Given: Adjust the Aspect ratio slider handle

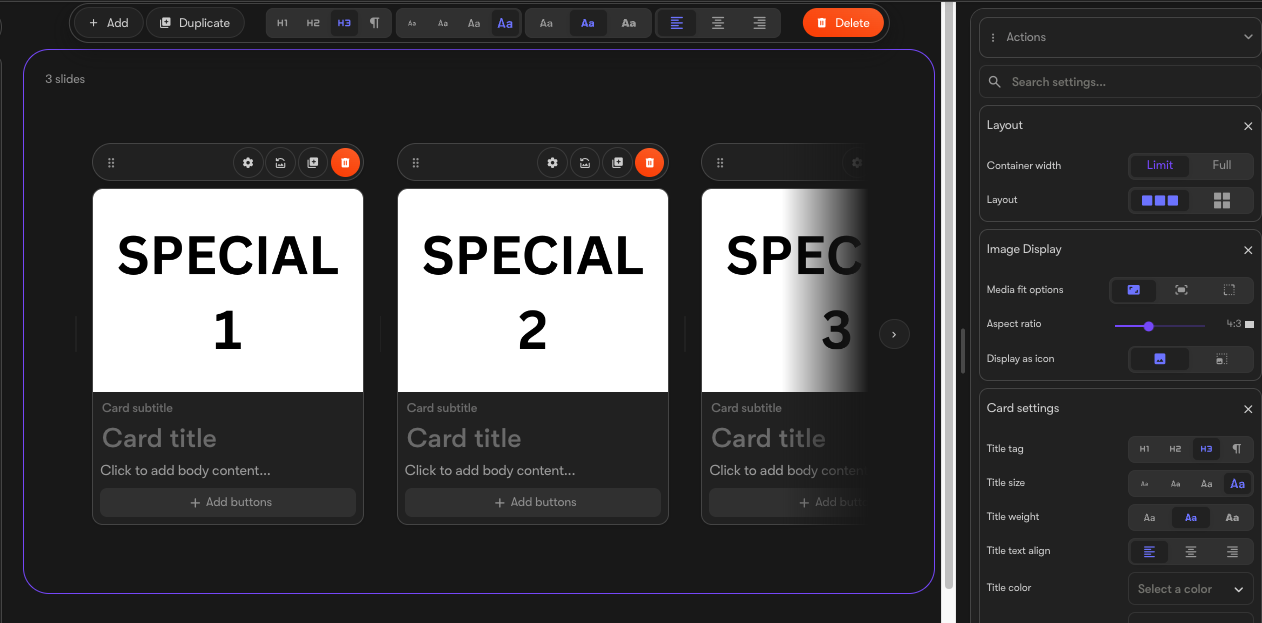Looking at the screenshot, I should point(1148,326).
